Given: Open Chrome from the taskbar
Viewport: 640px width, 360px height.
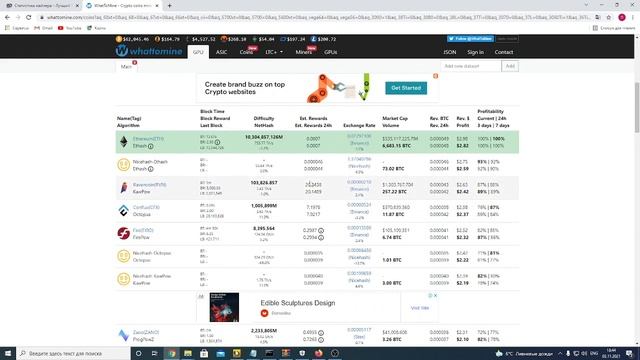Looking at the screenshot, I should point(172,353).
